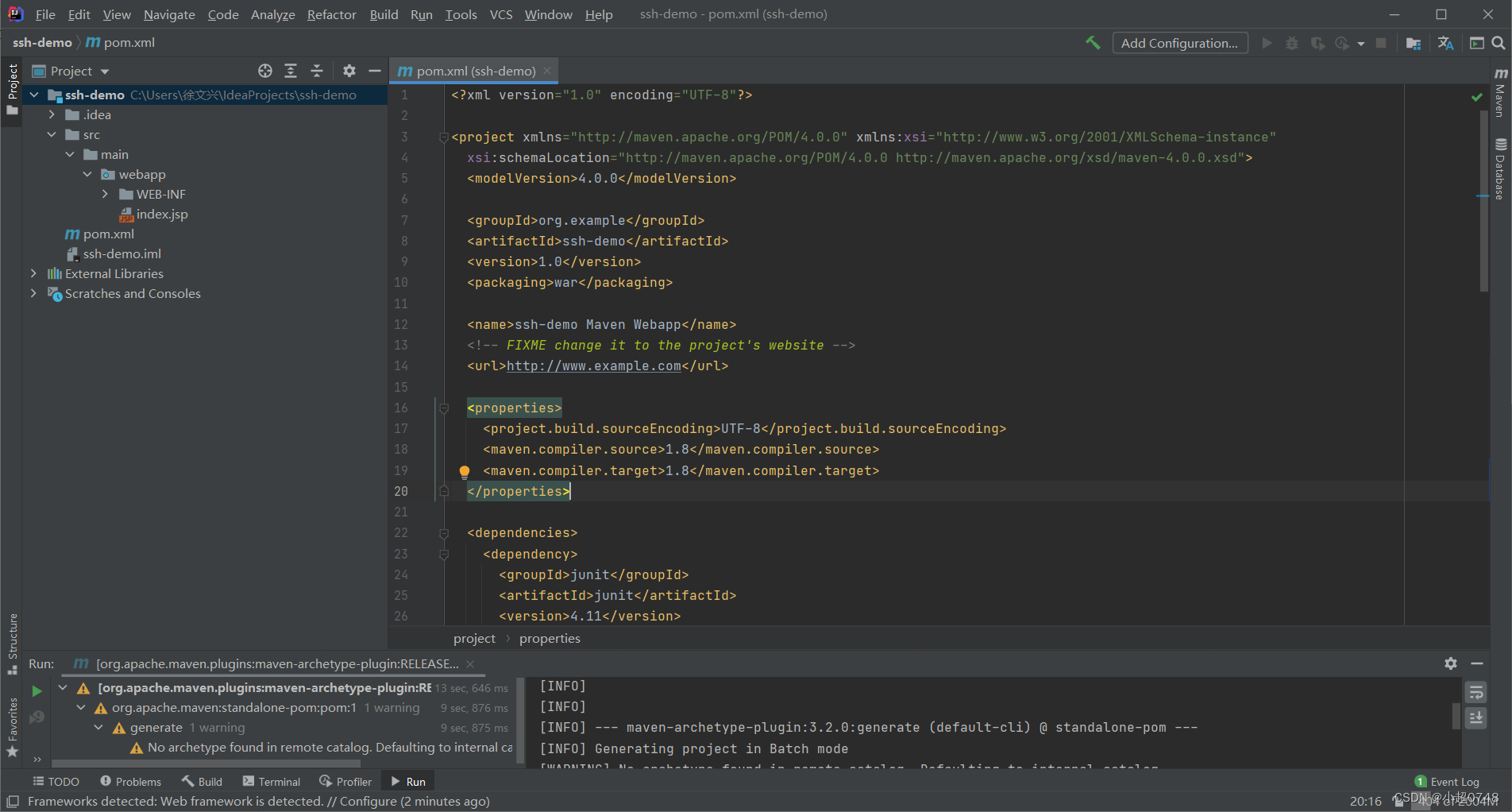Open the Event Log
This screenshot has height=812, width=1512.
[1447, 782]
